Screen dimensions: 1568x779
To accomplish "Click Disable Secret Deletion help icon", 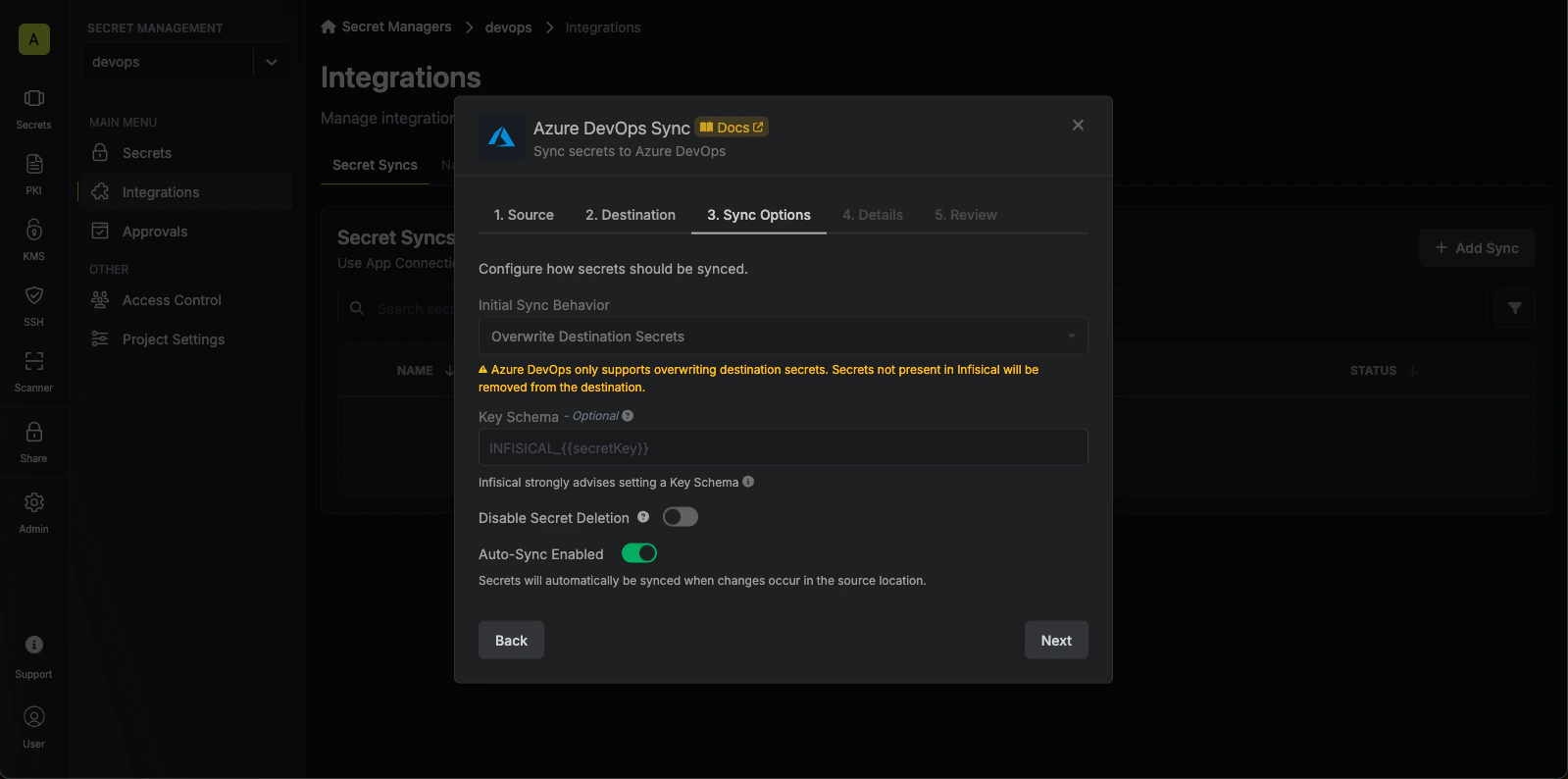I will pos(643,517).
